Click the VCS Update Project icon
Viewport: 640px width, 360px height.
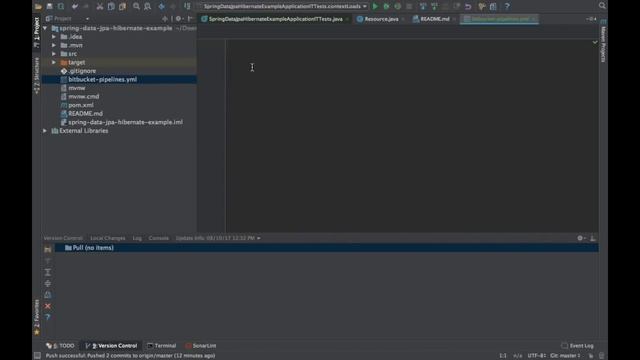pos(423,6)
